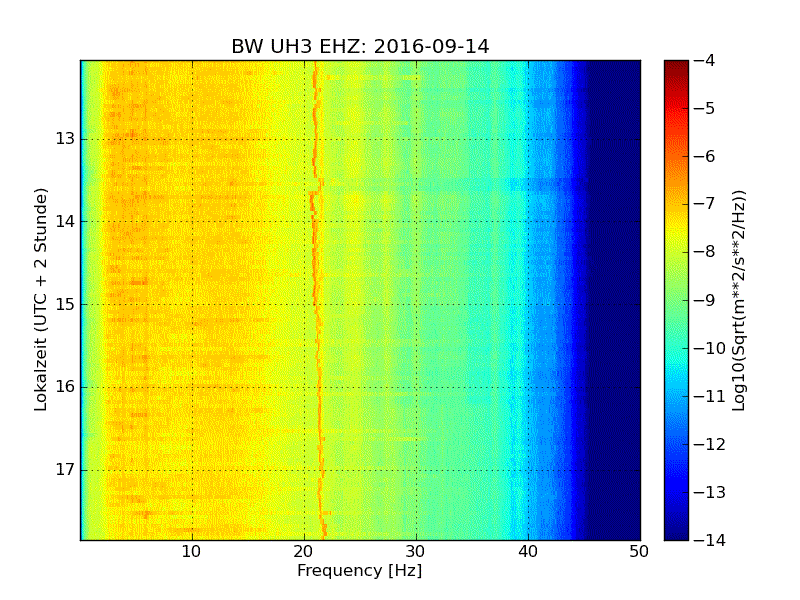Screen dimensions: 800x600
Task: Click the colorbar tick label −14
Action: tap(710, 540)
